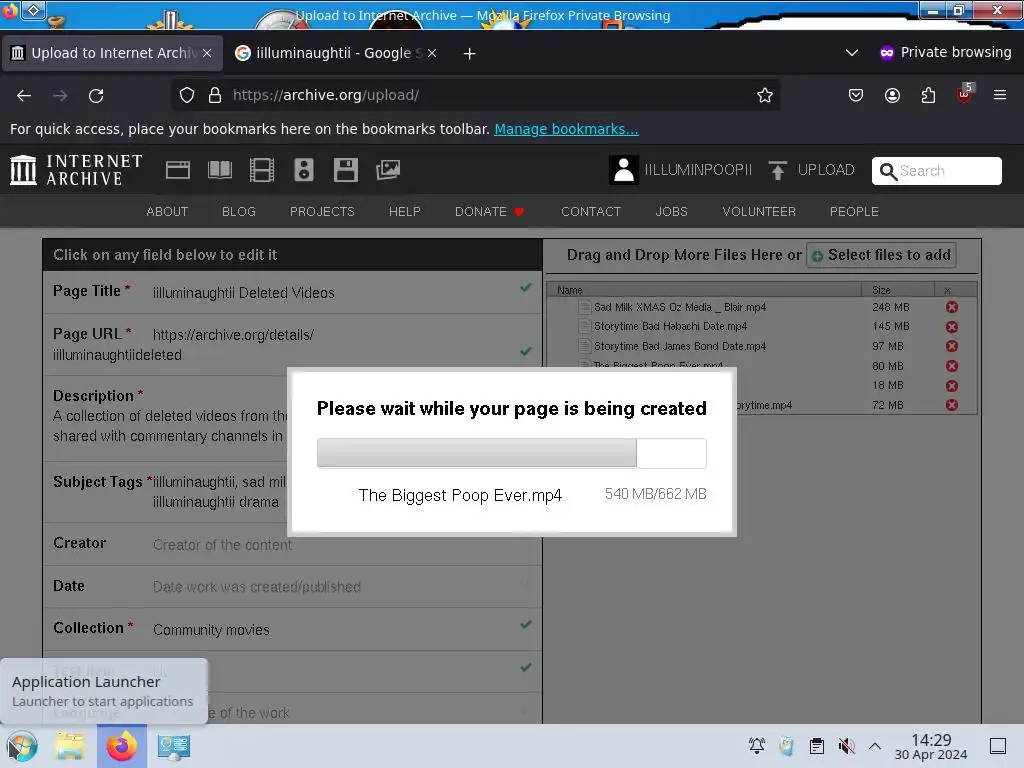1024x768 pixels.
Task: Open the Extensions puzzle icon
Action: 928,95
